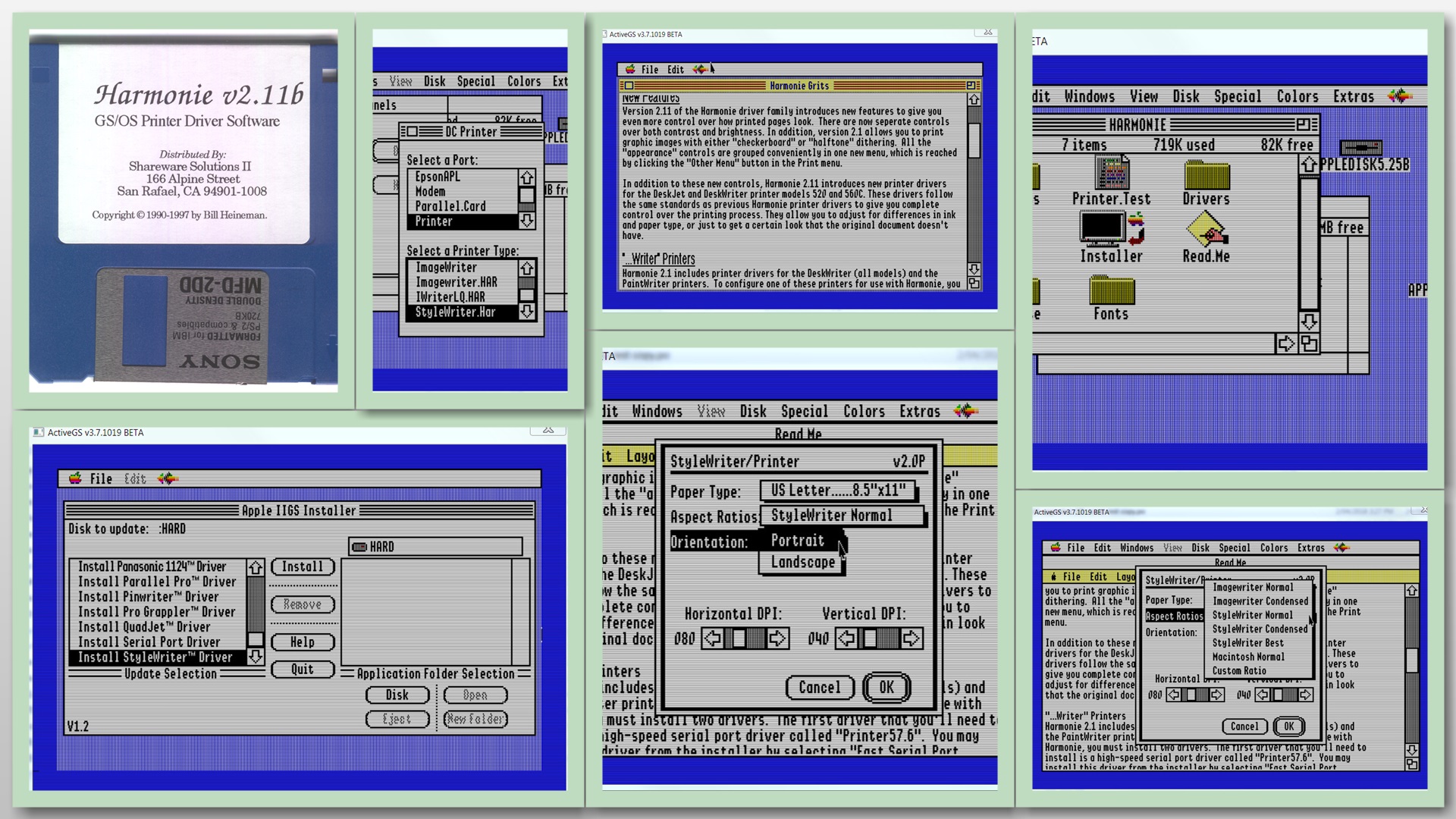Click the zoom box of HARMONIE window
The width and height of the screenshot is (1456, 819).
1303,124
